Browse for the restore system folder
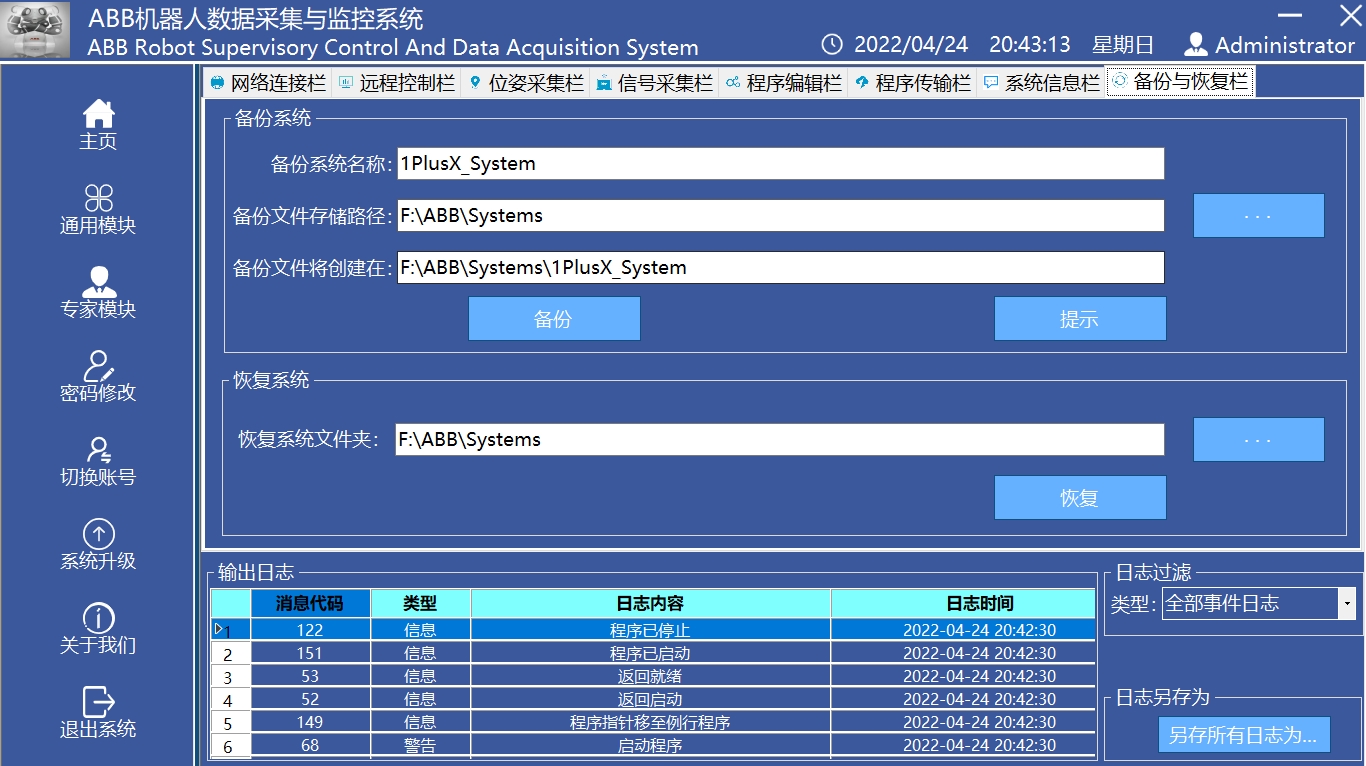Image resolution: width=1366 pixels, height=766 pixels. [x=1258, y=440]
